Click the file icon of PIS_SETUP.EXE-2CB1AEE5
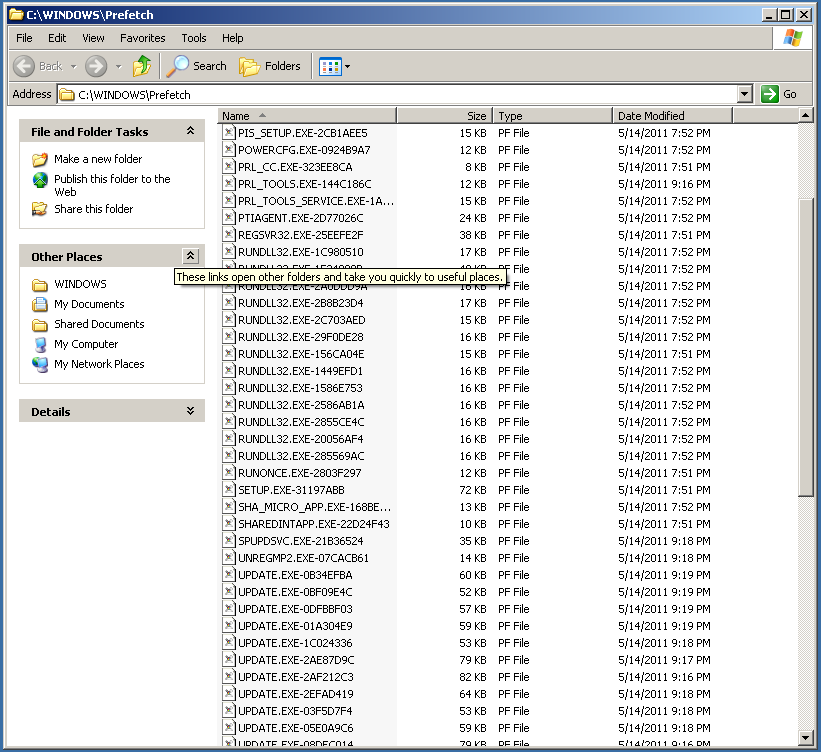Screen dimensions: 821x752 [x=229, y=132]
